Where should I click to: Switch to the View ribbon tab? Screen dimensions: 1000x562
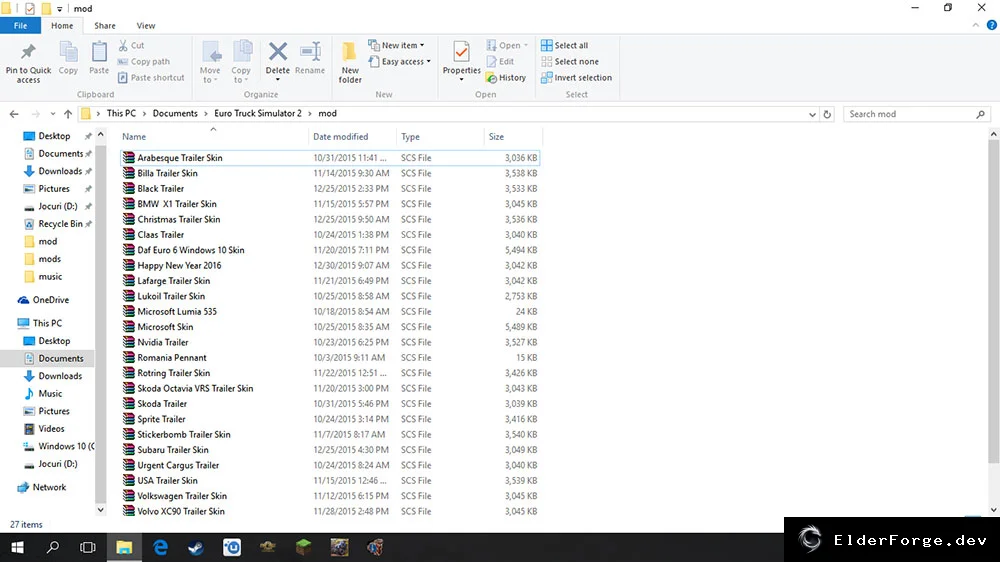(x=145, y=26)
